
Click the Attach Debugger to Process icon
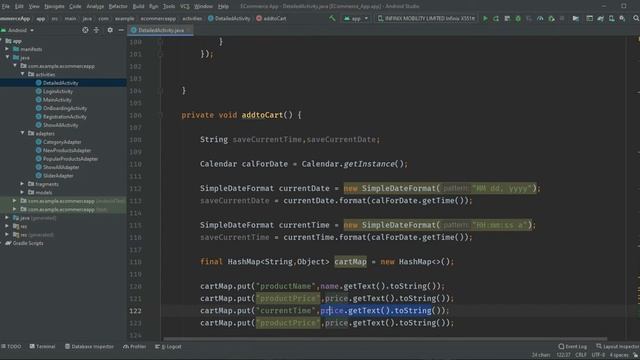(551, 18)
